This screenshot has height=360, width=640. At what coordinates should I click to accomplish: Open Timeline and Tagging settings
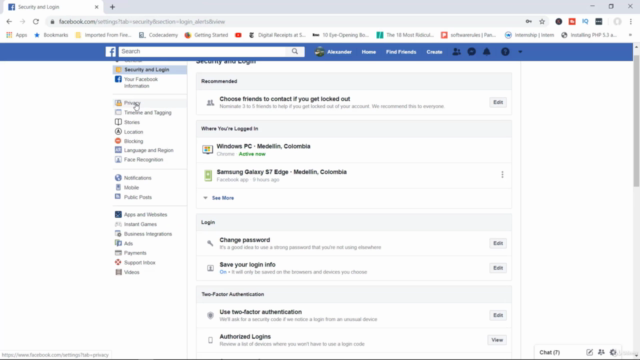[149, 113]
